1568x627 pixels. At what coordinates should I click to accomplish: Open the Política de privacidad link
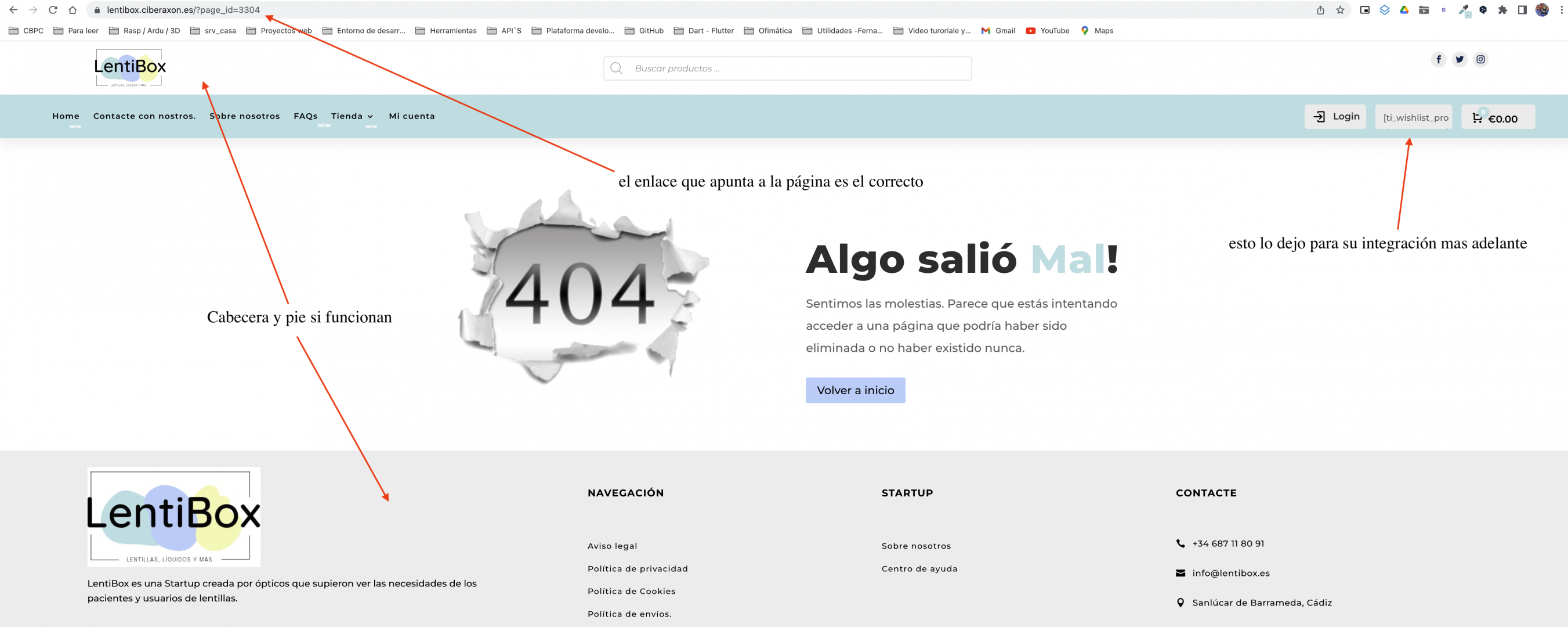point(638,568)
